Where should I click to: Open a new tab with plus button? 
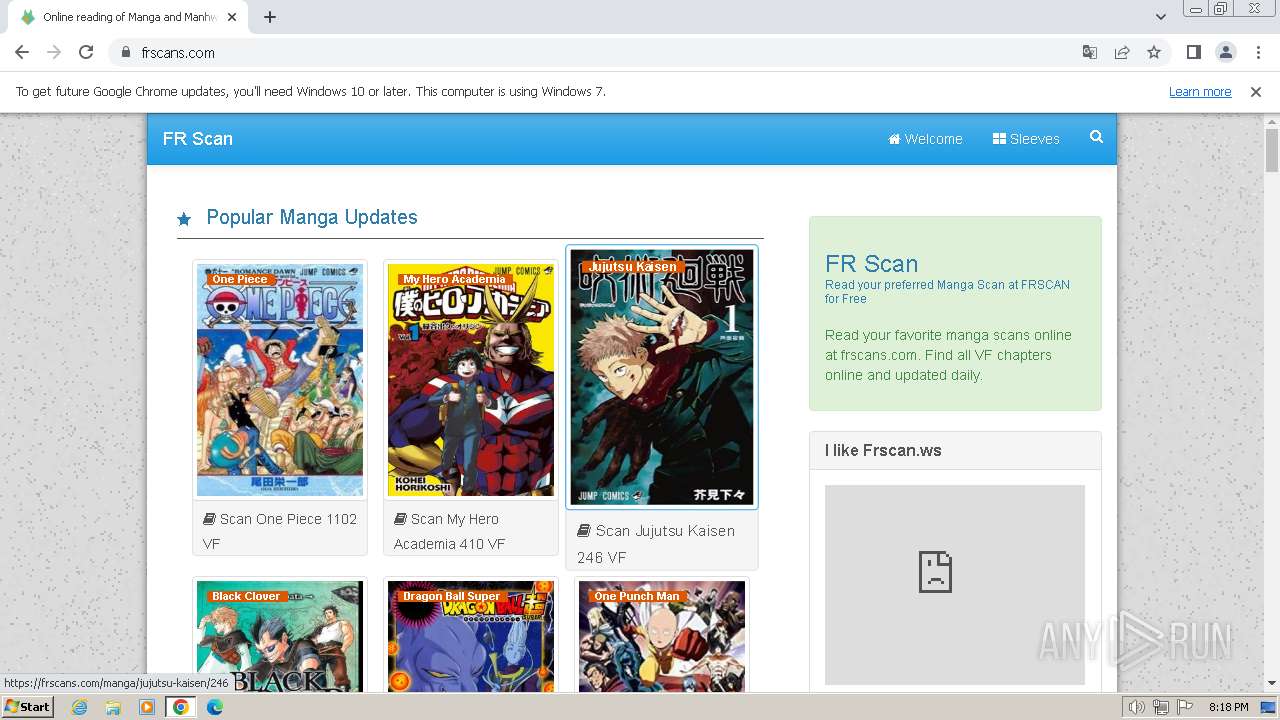[270, 17]
